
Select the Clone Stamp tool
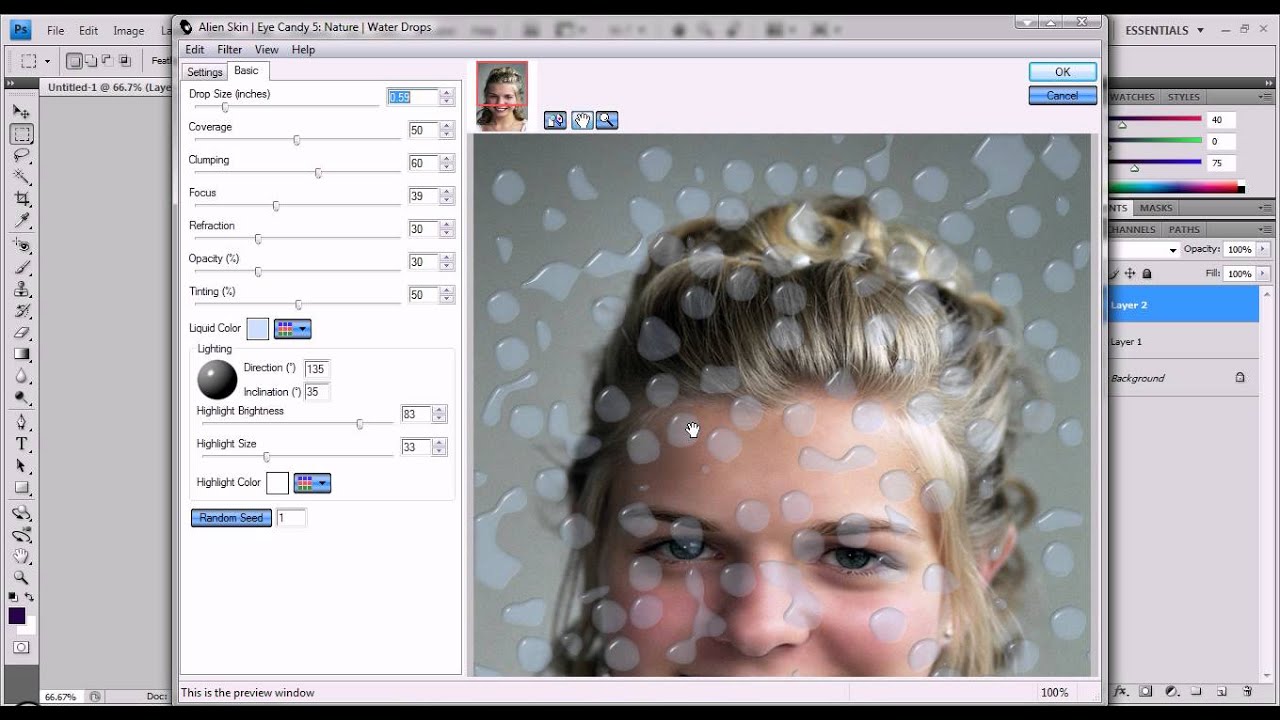click(21, 290)
